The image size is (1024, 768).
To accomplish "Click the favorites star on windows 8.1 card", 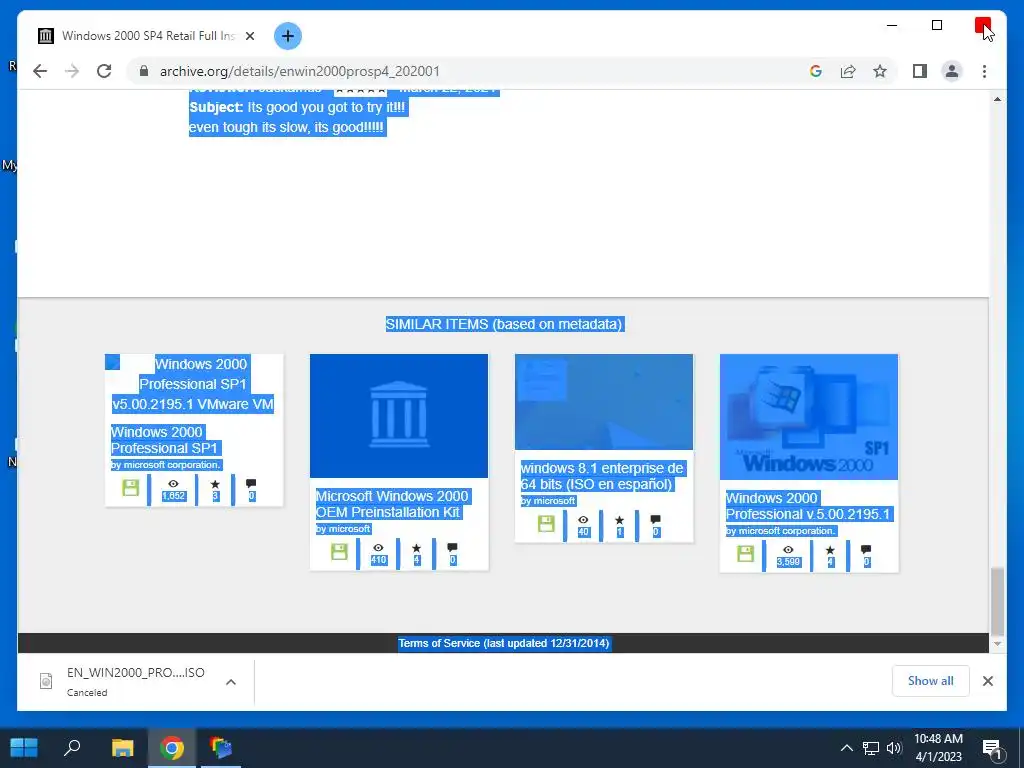I will (619, 520).
